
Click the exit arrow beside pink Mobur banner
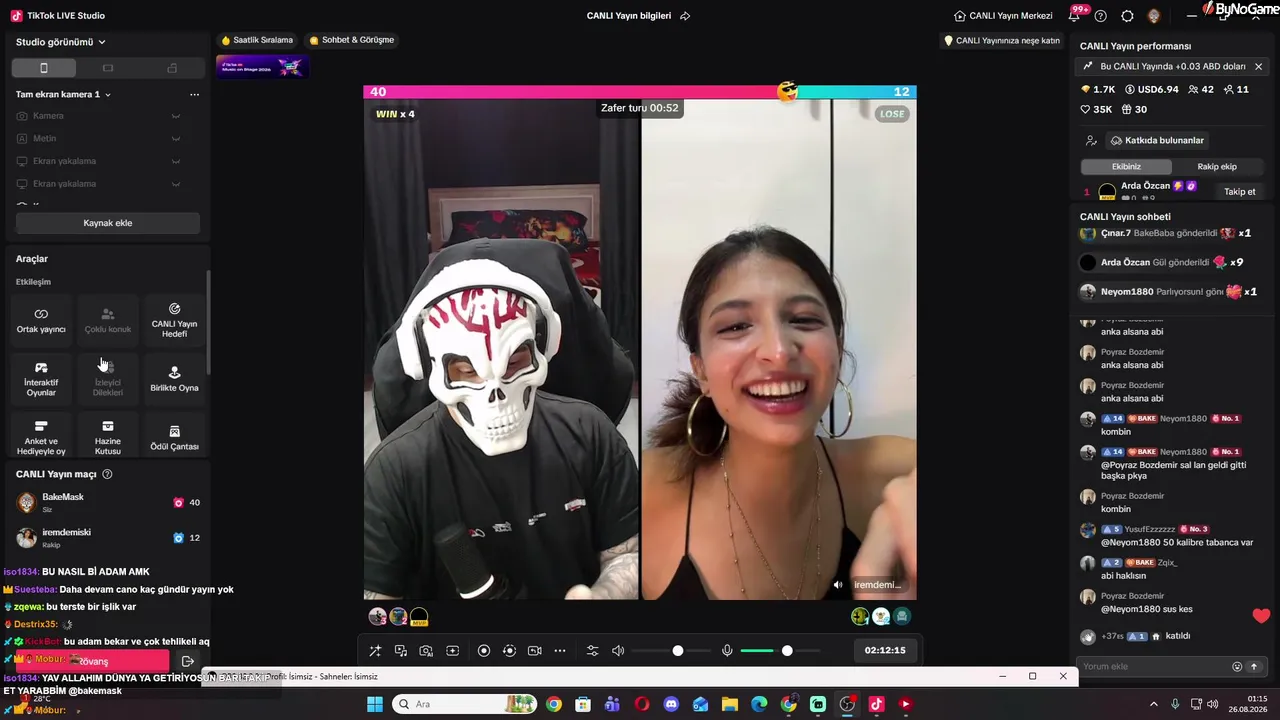(187, 661)
